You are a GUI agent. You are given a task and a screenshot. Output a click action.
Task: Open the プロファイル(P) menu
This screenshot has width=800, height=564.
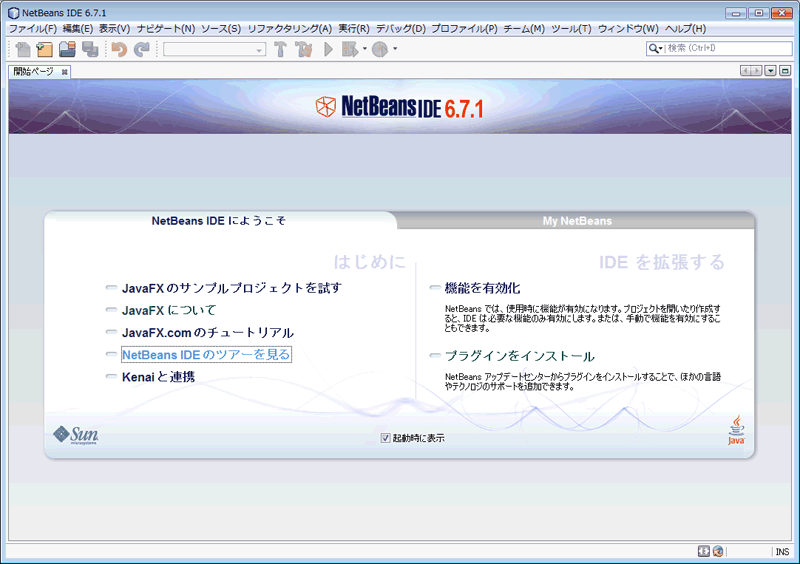[464, 29]
